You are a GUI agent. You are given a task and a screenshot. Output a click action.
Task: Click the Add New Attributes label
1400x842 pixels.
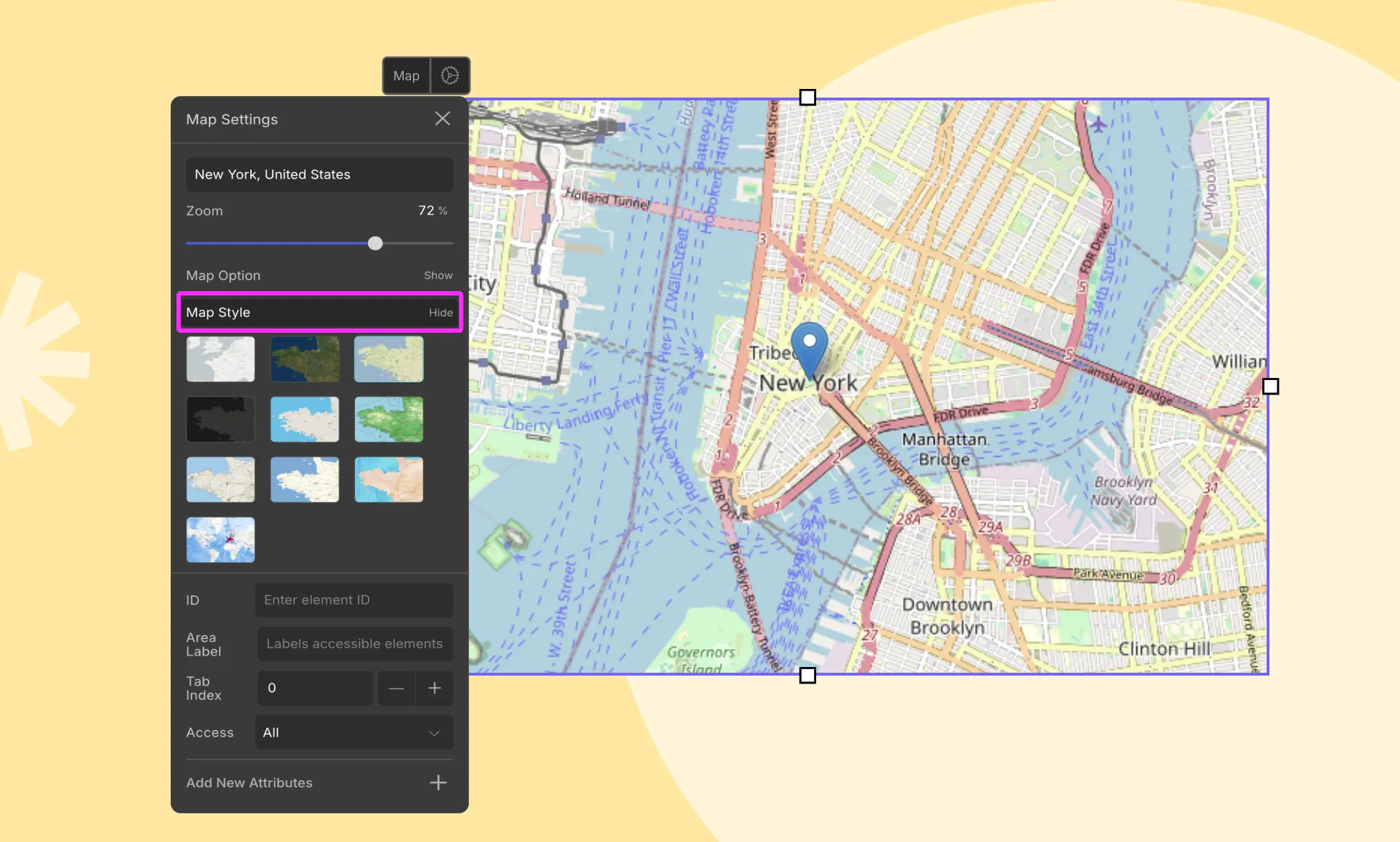[249, 782]
